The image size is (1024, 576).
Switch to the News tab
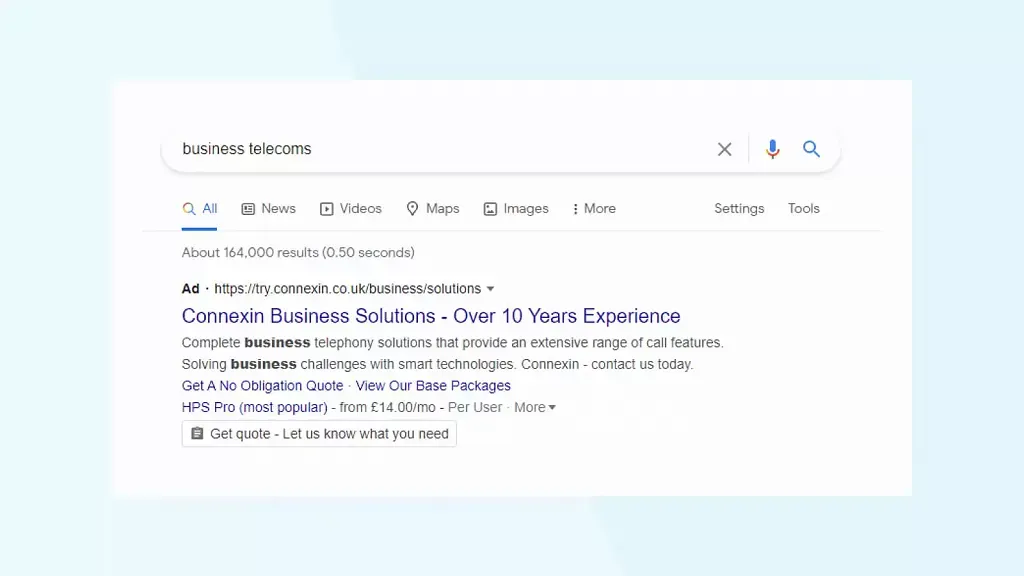click(268, 209)
